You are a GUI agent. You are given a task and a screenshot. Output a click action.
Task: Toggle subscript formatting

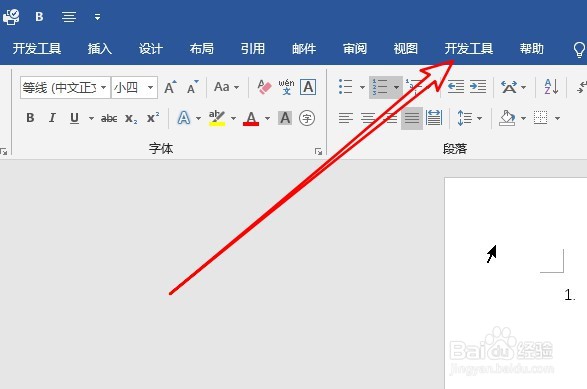click(131, 119)
